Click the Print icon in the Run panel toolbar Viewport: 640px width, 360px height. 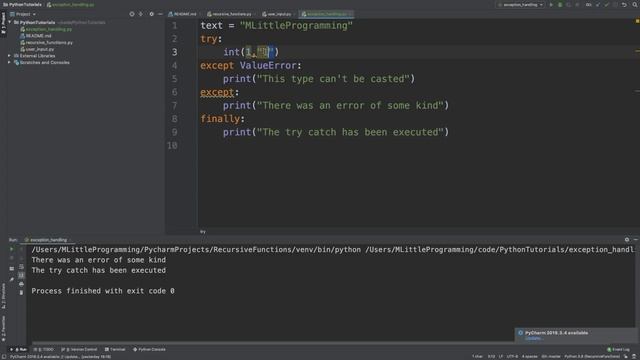click(21, 284)
